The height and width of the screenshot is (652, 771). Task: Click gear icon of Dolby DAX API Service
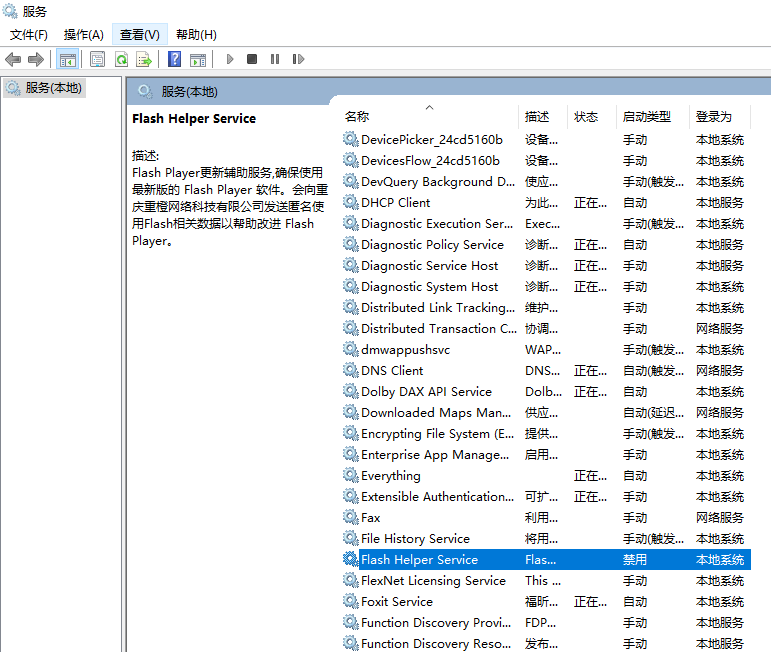351,391
